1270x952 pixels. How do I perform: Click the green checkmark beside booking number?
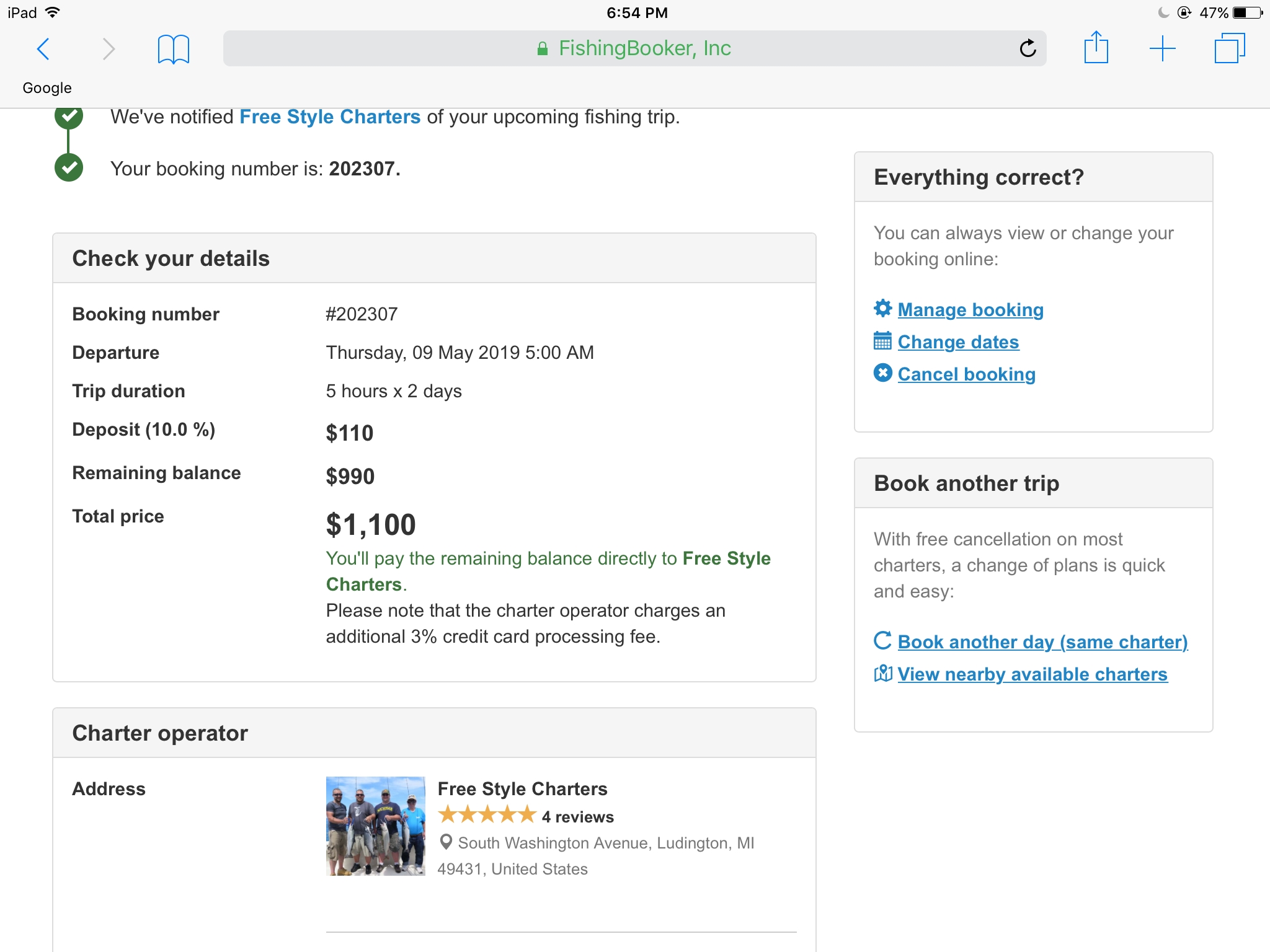69,167
